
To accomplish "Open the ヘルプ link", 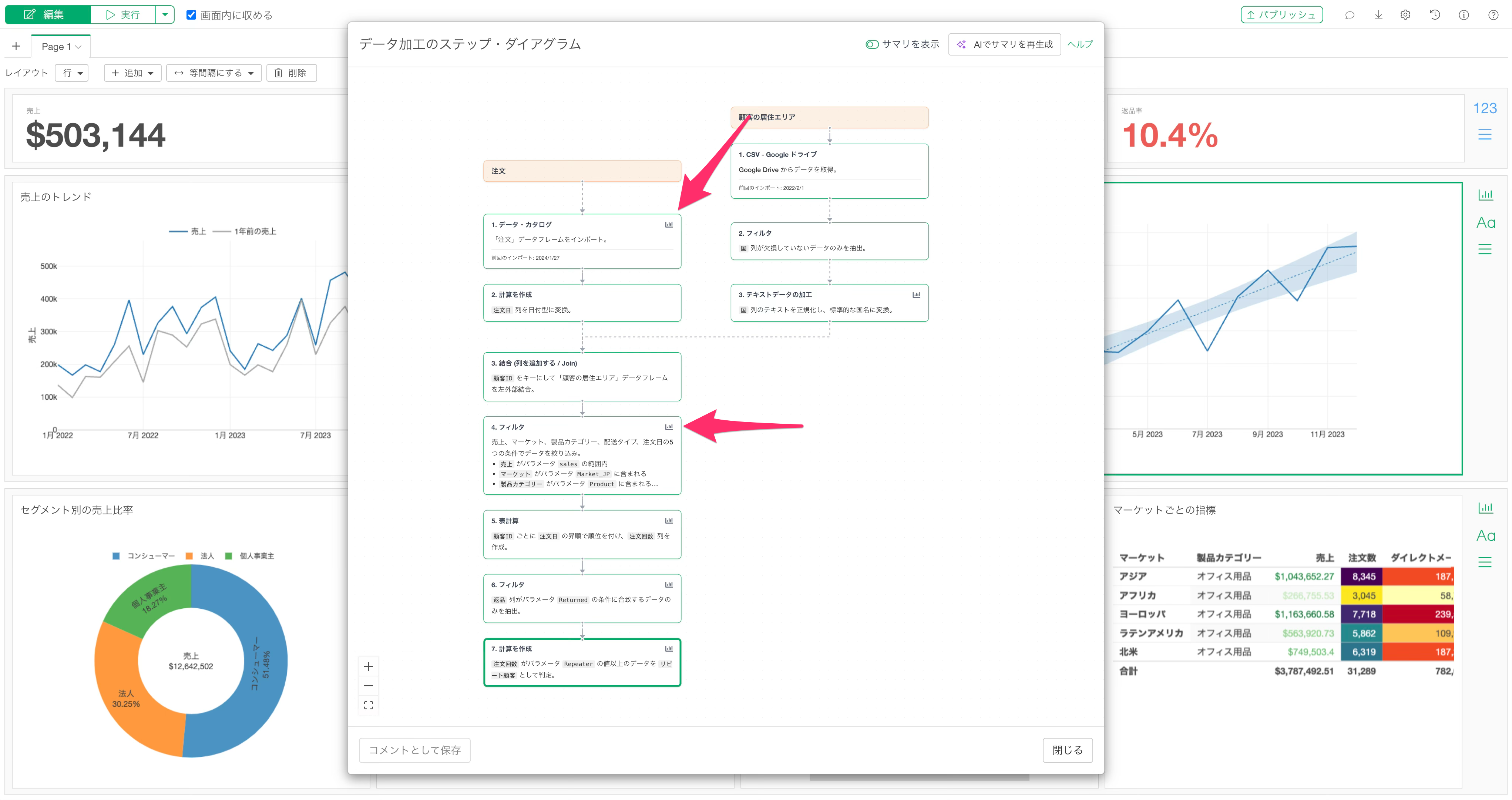I will pos(1079,44).
